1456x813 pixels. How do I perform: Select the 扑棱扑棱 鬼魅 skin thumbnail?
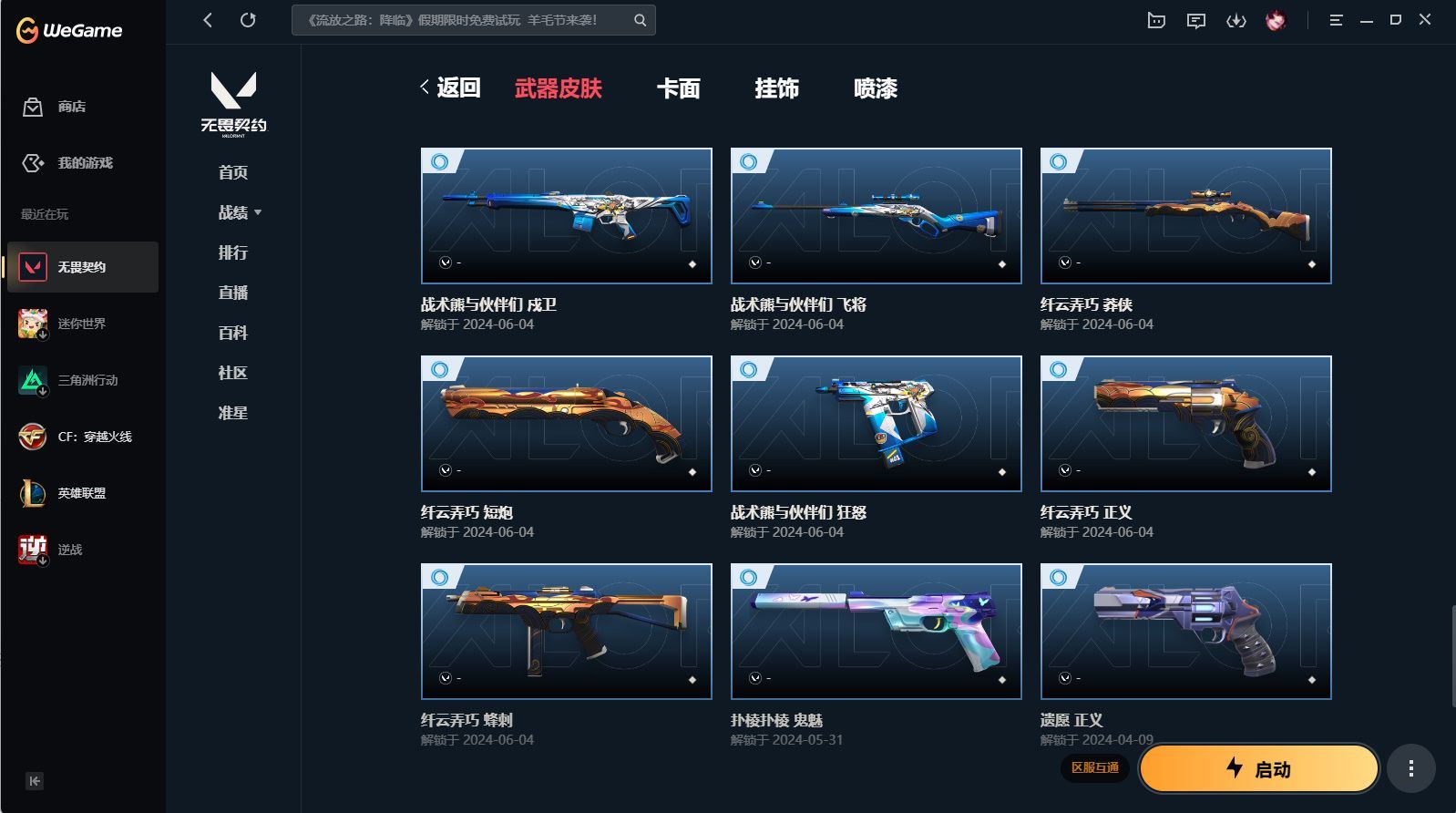click(877, 632)
